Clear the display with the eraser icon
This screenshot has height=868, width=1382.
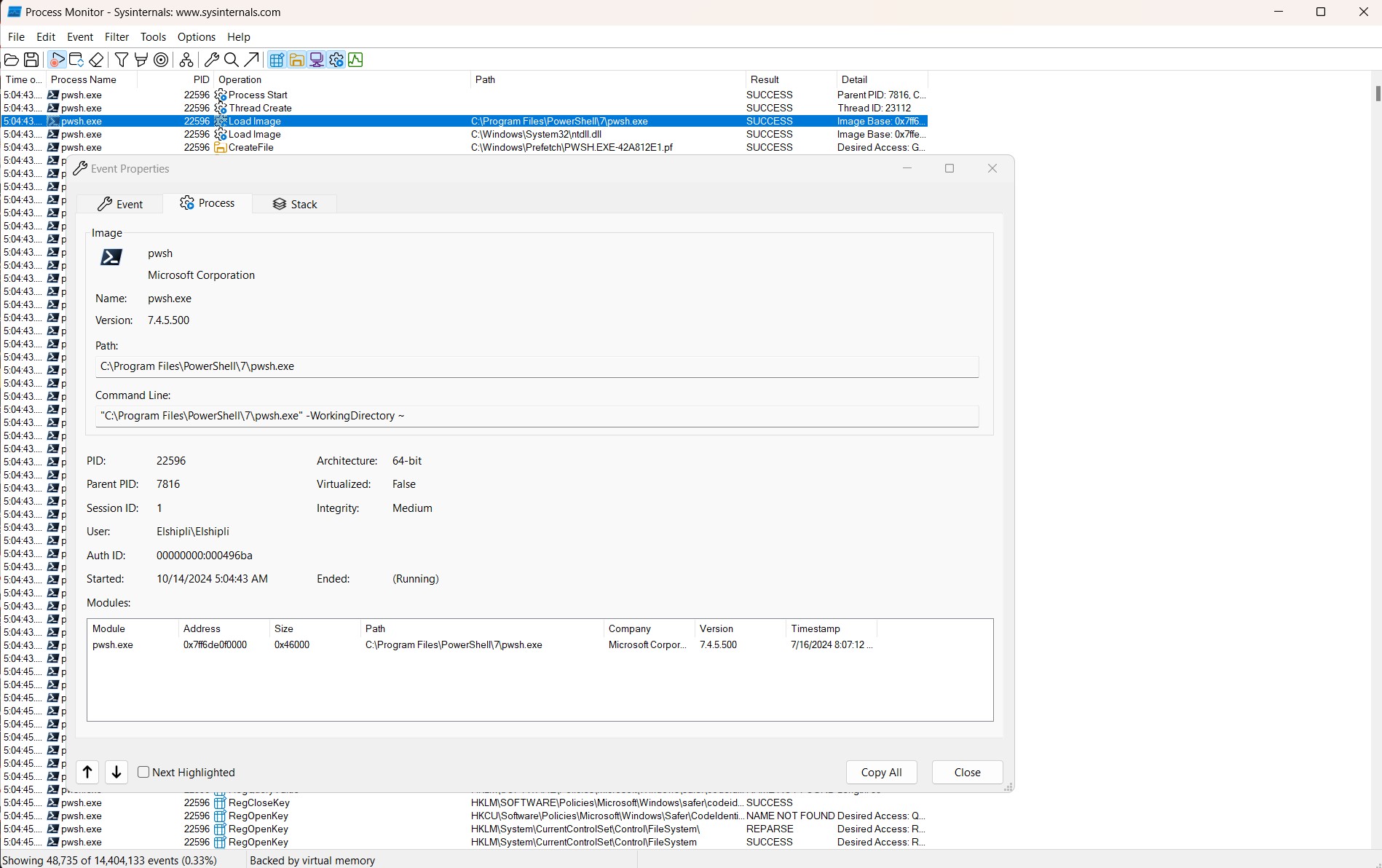96,60
